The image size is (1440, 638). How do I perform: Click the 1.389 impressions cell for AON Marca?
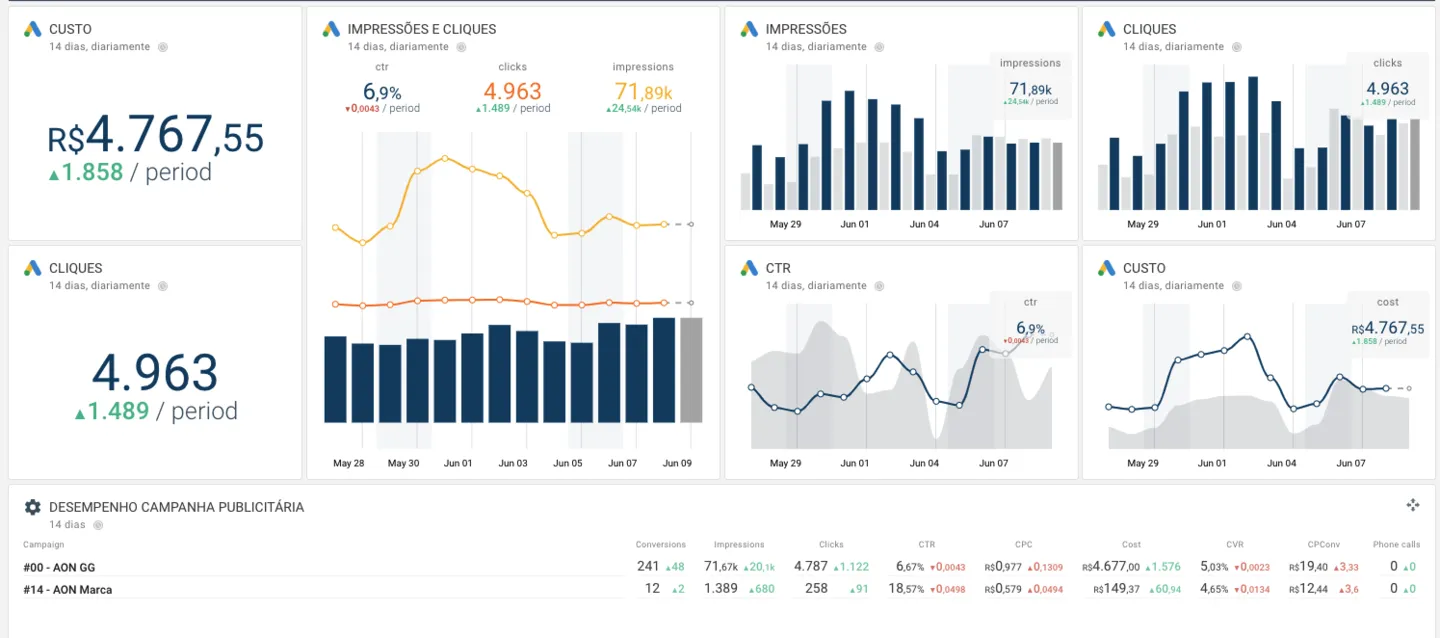720,589
